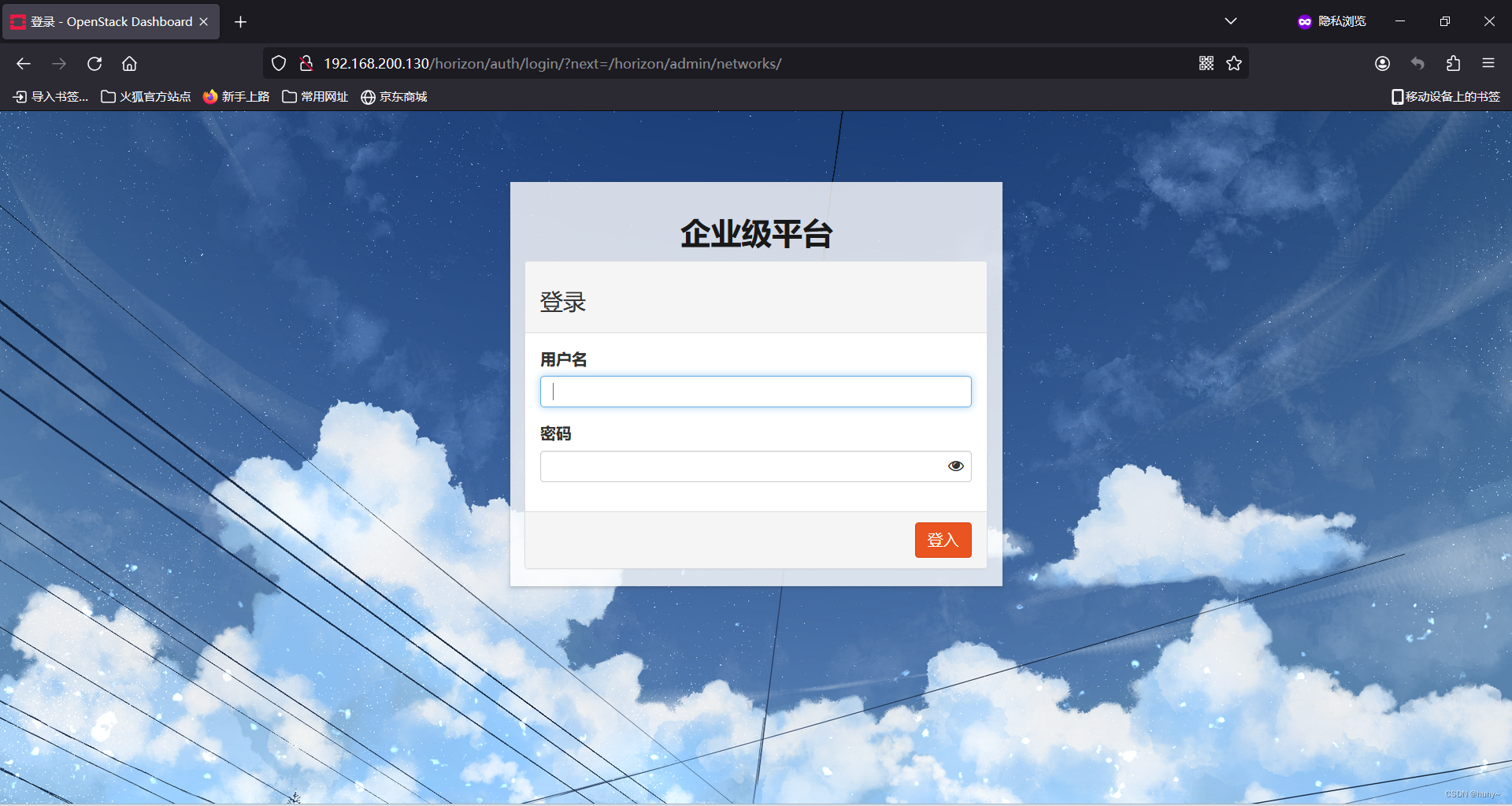
Task: Open the tab list chevron dropdown
Action: pyautogui.click(x=1231, y=21)
